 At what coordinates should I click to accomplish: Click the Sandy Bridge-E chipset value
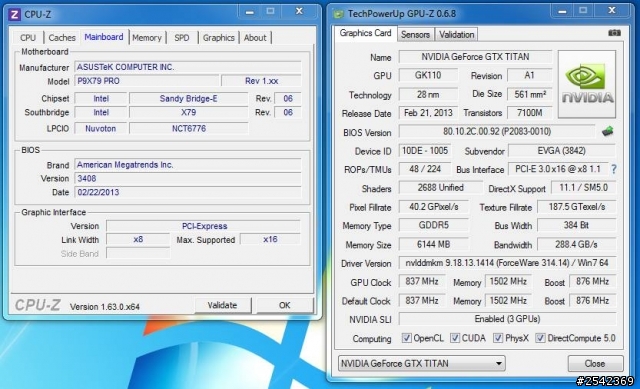pyautogui.click(x=189, y=98)
